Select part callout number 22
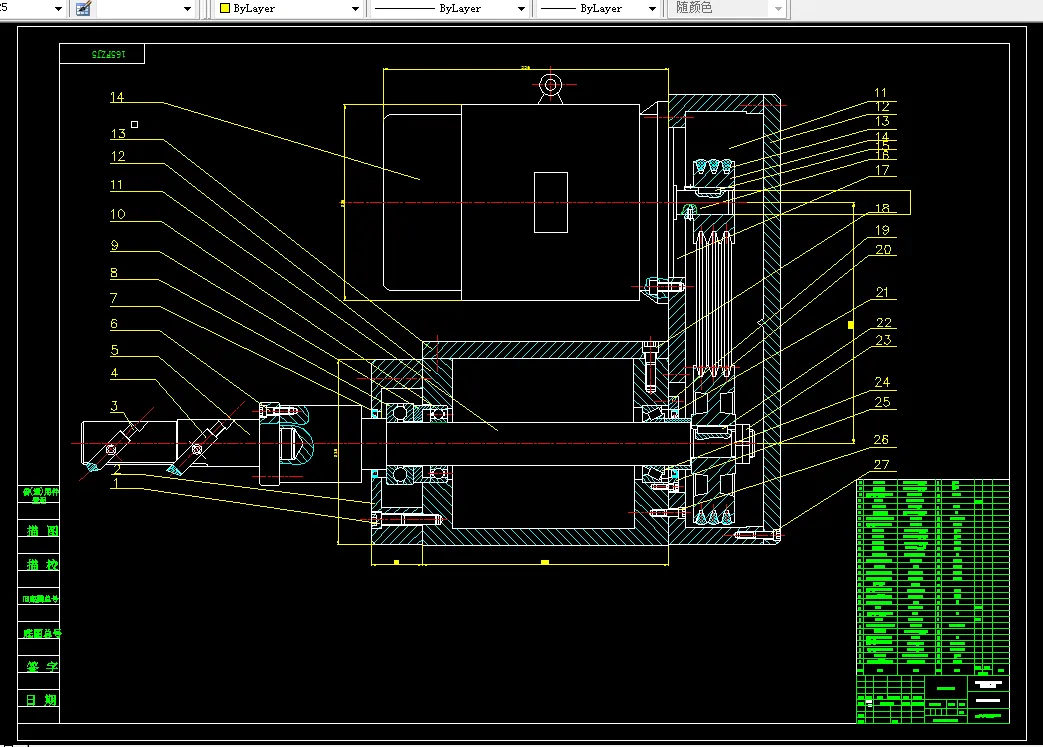 coord(883,323)
